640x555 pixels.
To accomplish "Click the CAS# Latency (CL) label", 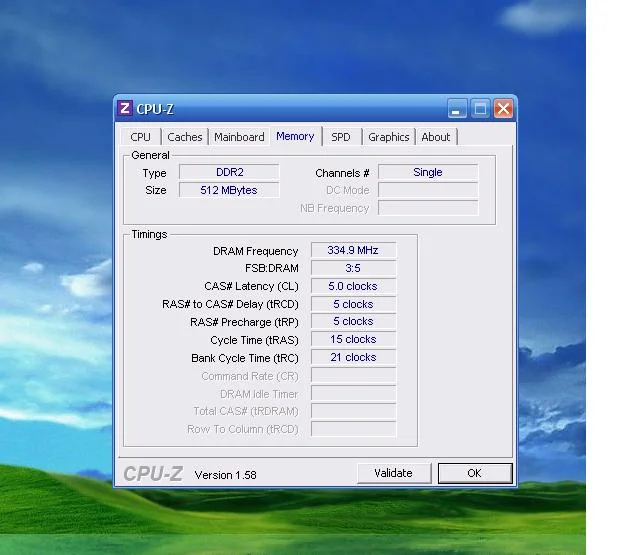I will [x=251, y=286].
